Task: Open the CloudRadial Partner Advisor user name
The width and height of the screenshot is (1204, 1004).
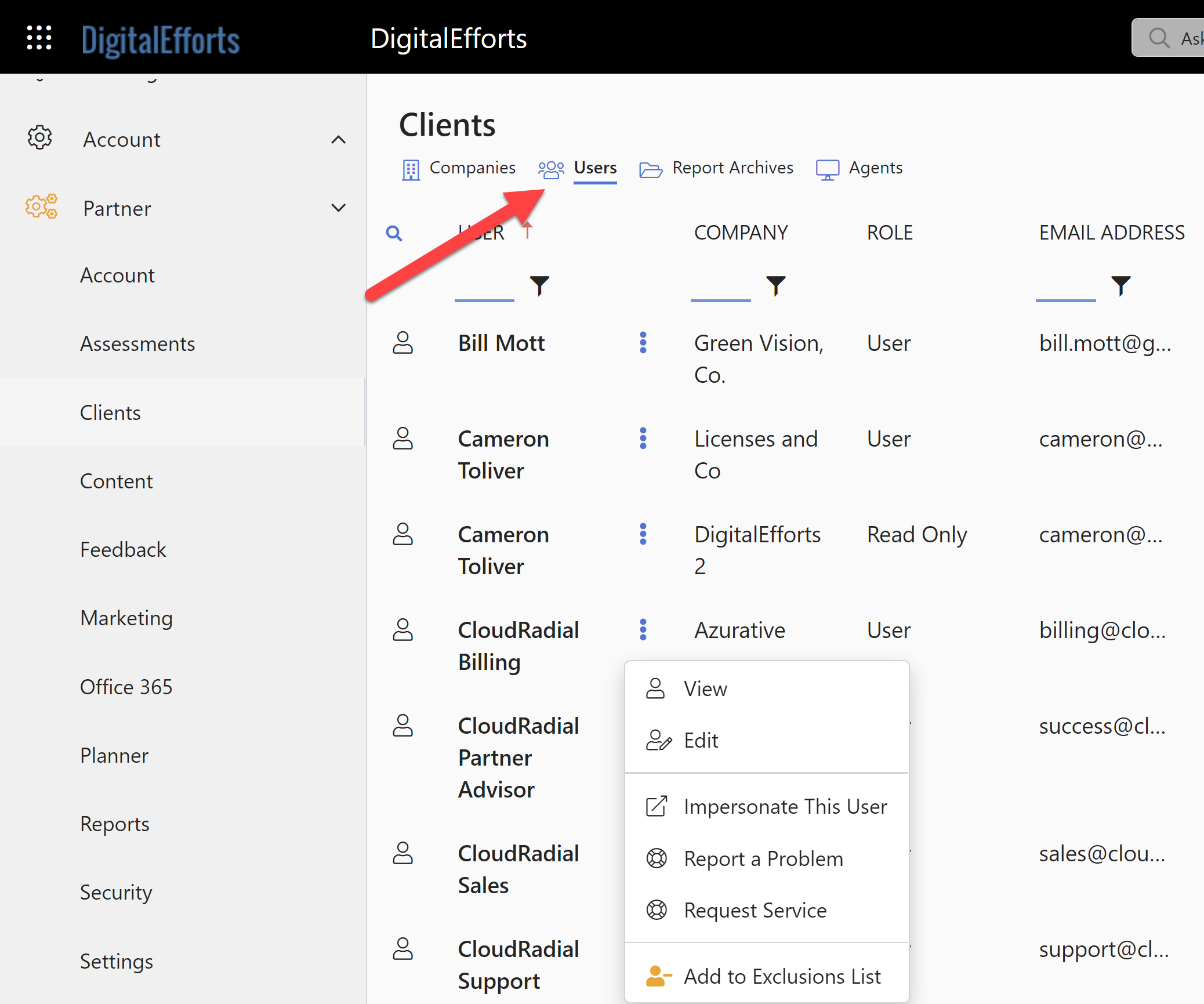Action: pyautogui.click(x=518, y=757)
